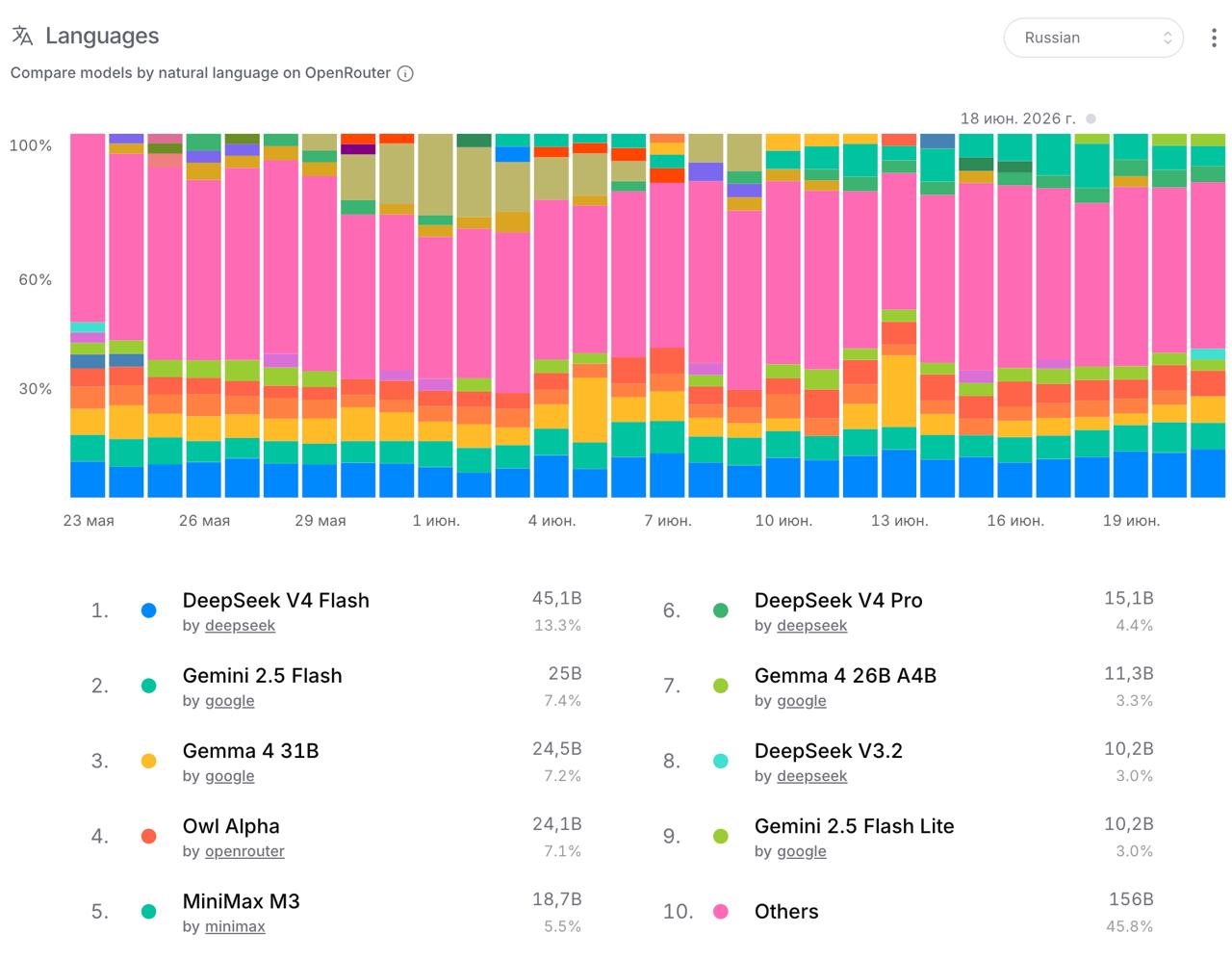Click the 45.8% share value
This screenshot has width=1232, height=960.
click(1129, 926)
